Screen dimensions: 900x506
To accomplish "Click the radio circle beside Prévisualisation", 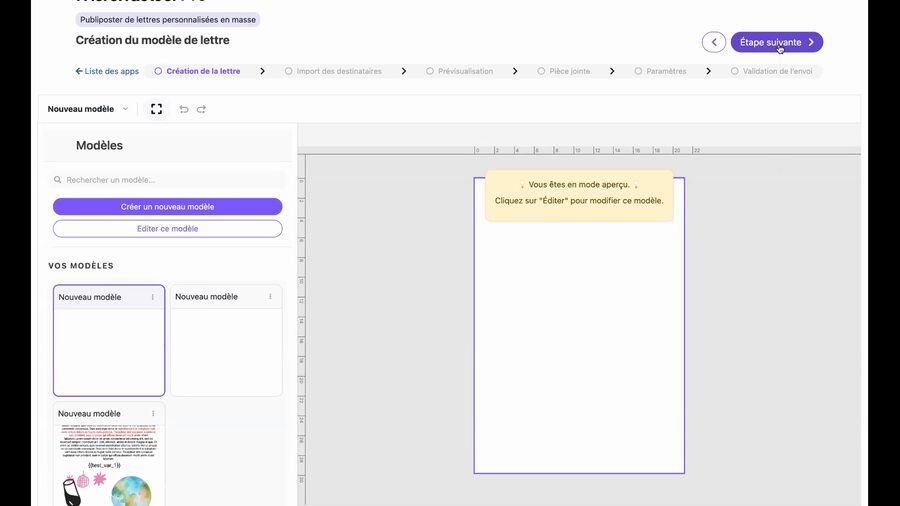I will 430,71.
